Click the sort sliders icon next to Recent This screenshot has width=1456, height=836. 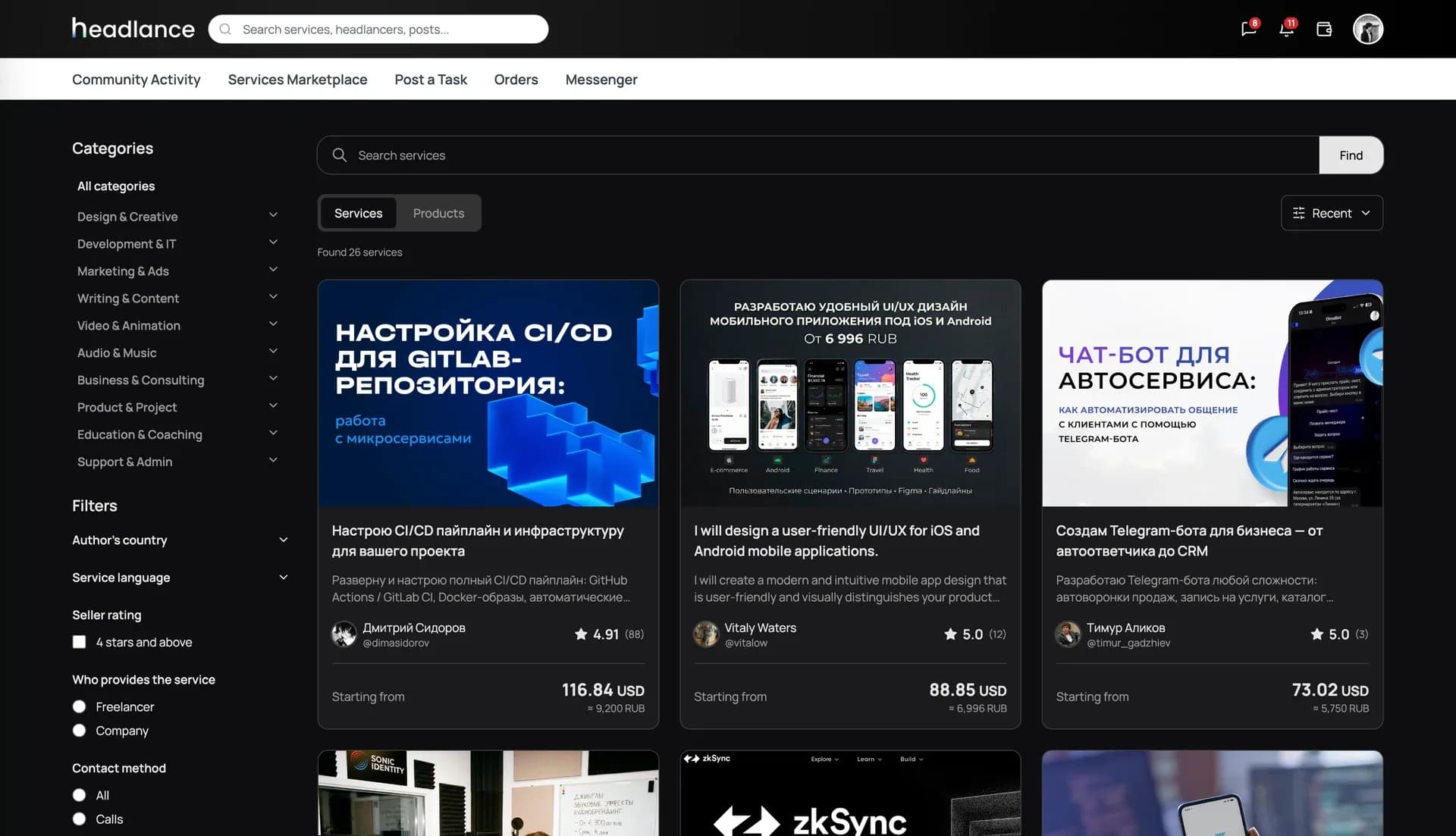click(1298, 213)
